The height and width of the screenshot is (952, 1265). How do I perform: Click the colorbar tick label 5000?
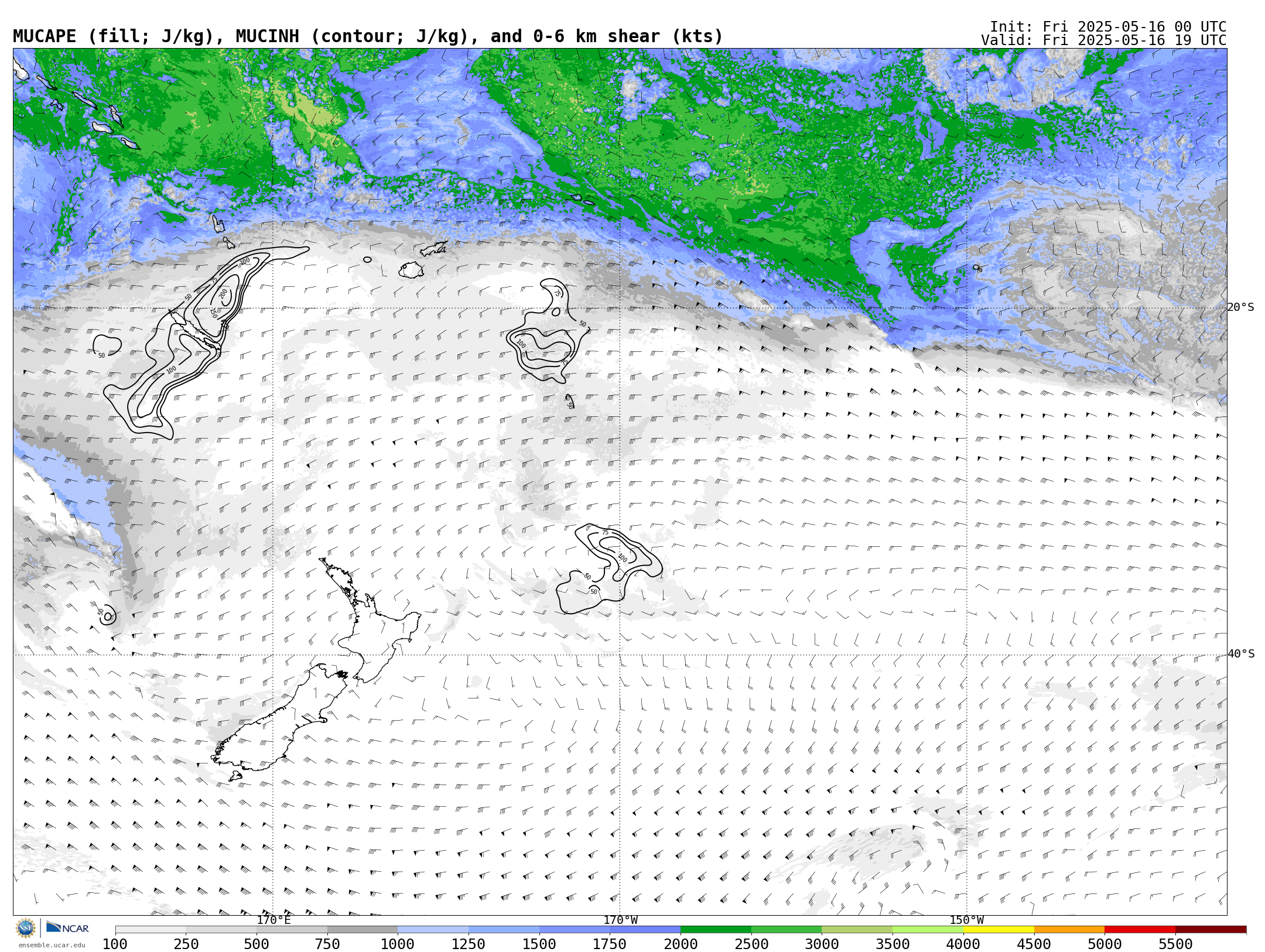coord(1105,944)
